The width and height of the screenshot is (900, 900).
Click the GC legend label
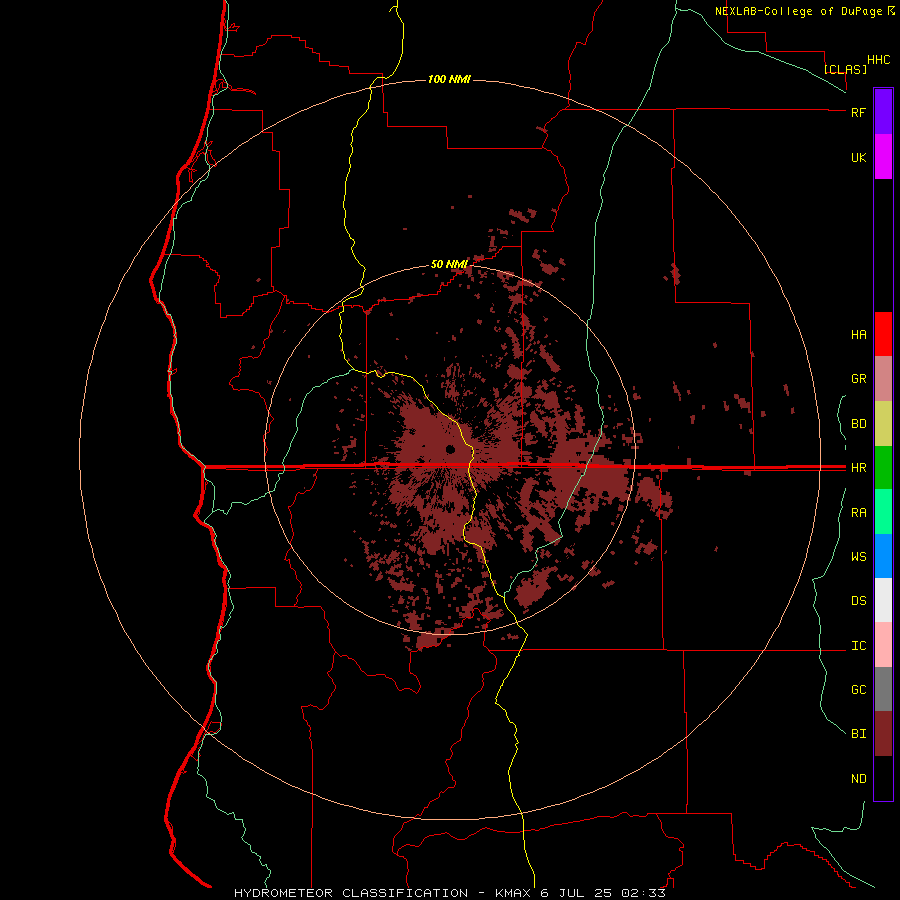point(858,690)
